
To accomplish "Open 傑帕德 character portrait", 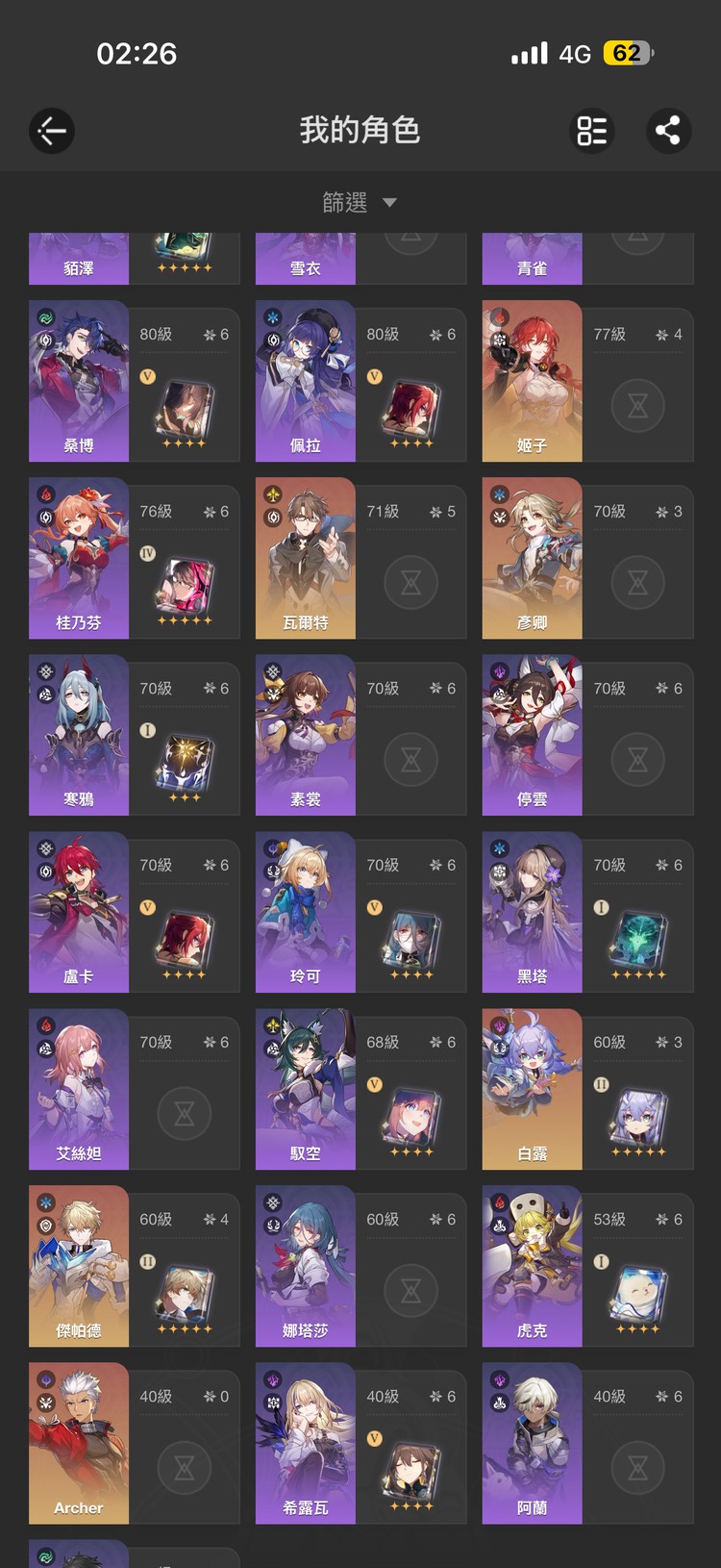I will pos(79,1266).
